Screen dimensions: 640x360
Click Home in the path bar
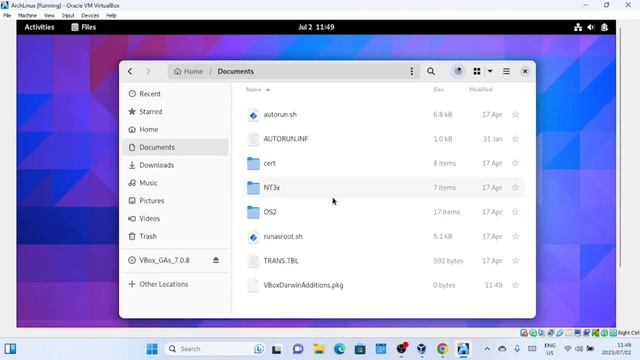pos(188,71)
